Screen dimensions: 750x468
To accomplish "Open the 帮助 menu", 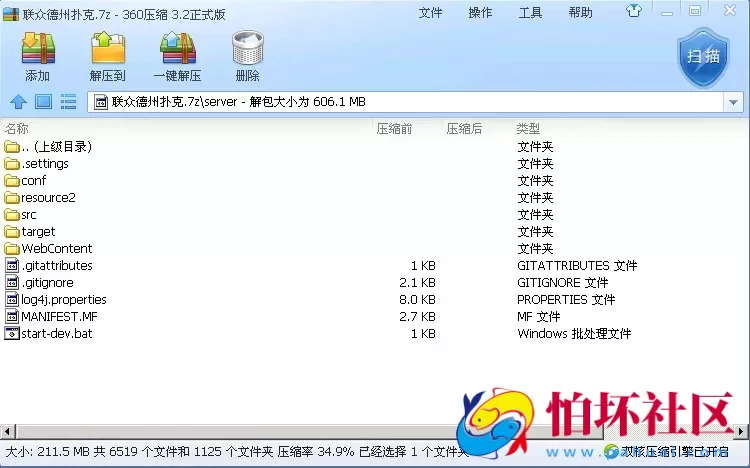I will (581, 13).
